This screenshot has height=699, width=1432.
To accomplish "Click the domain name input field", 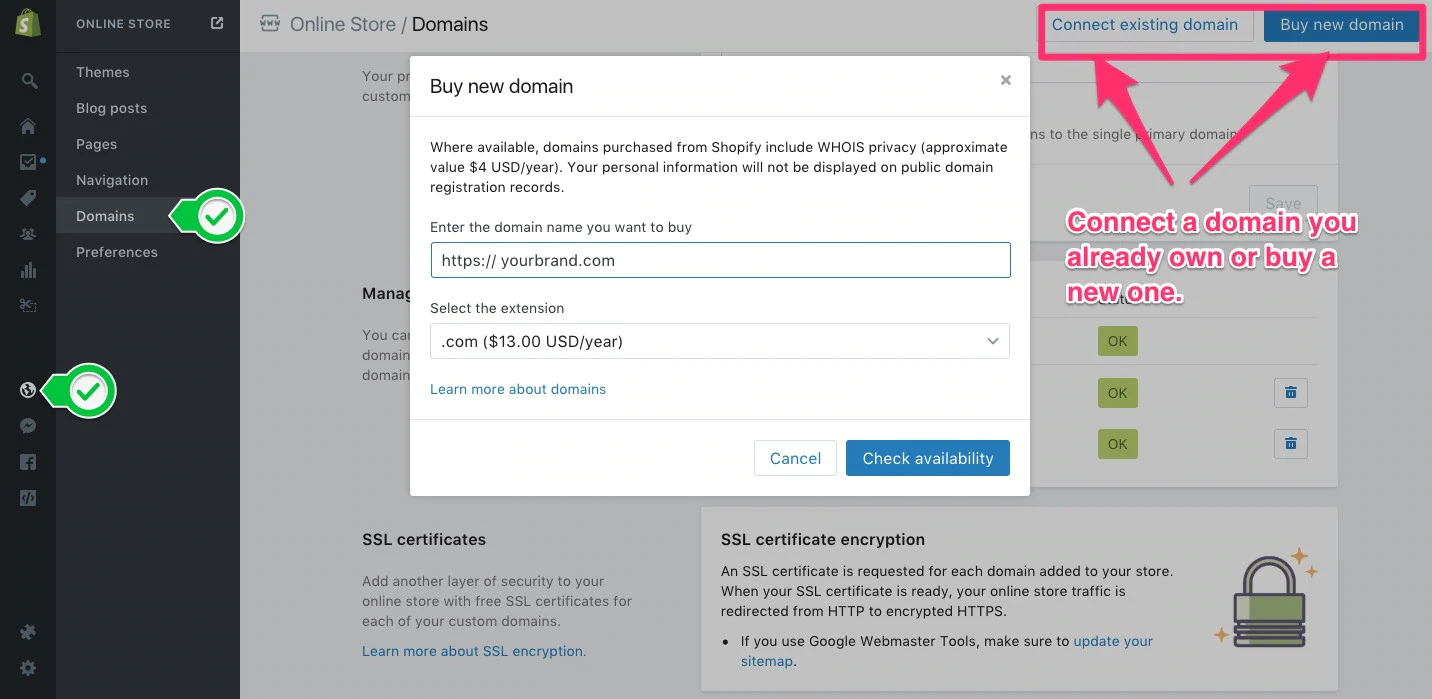I will [x=720, y=260].
